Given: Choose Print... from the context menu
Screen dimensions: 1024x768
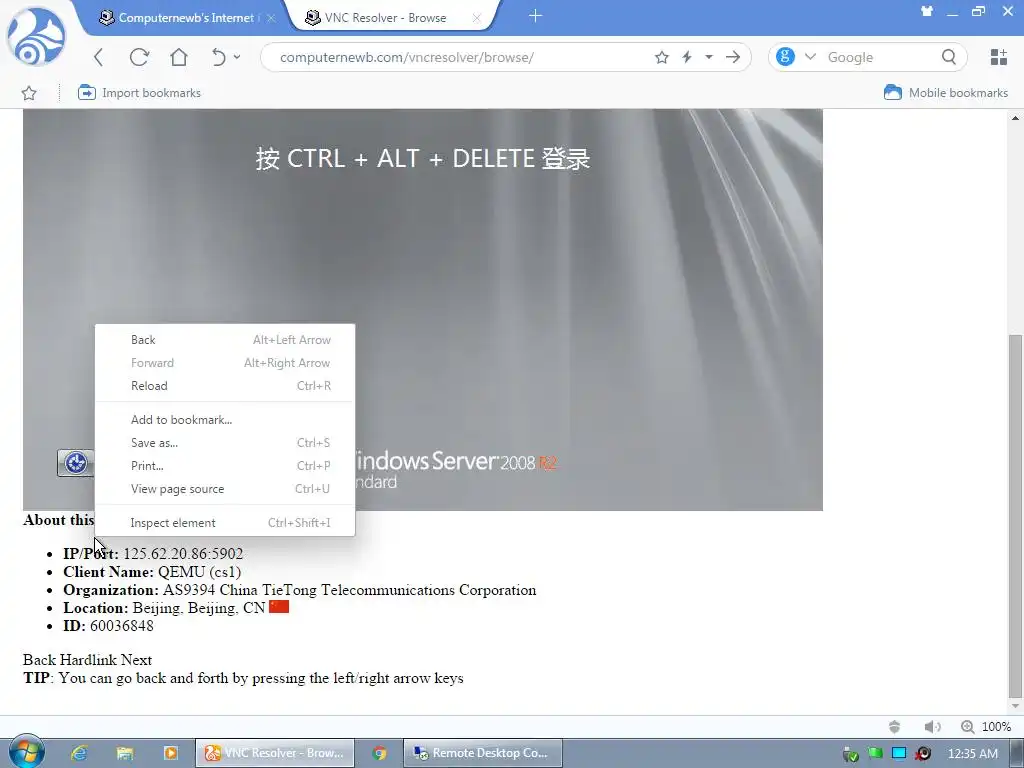Looking at the screenshot, I should (x=225, y=466).
